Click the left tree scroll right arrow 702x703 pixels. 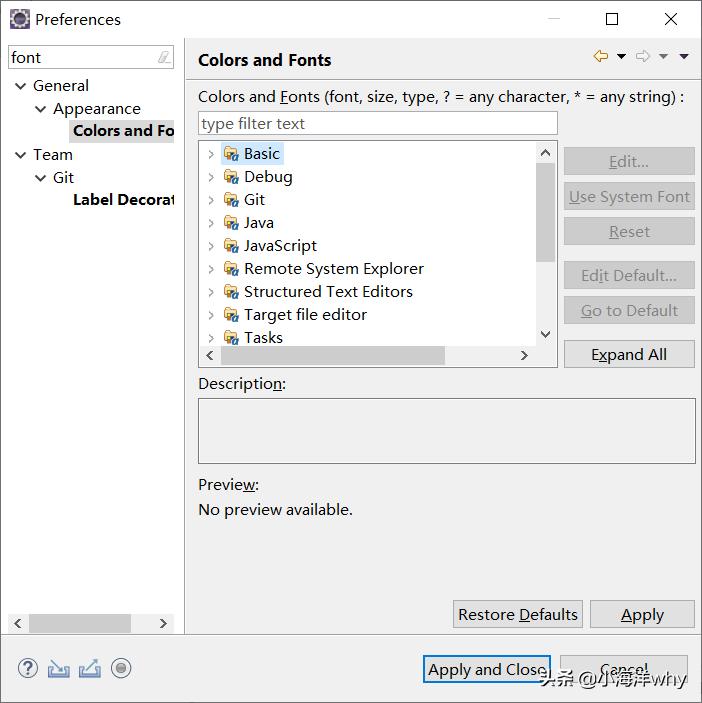coord(163,623)
